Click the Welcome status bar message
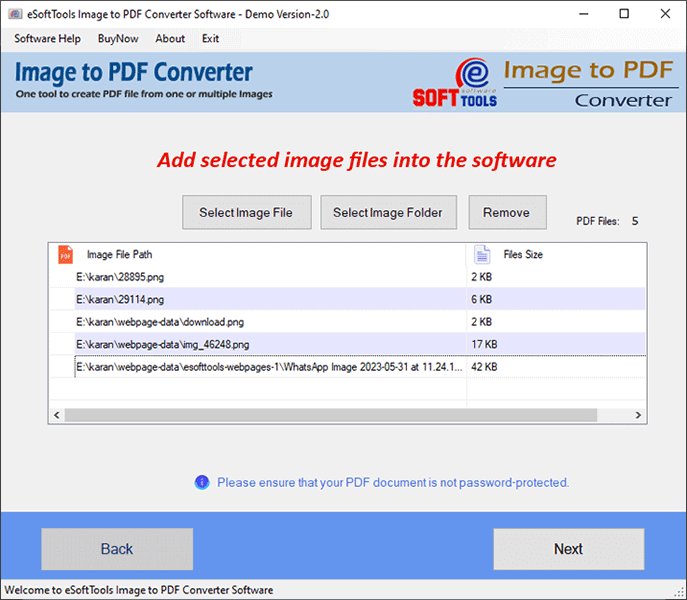The height and width of the screenshot is (600, 687). click(139, 590)
